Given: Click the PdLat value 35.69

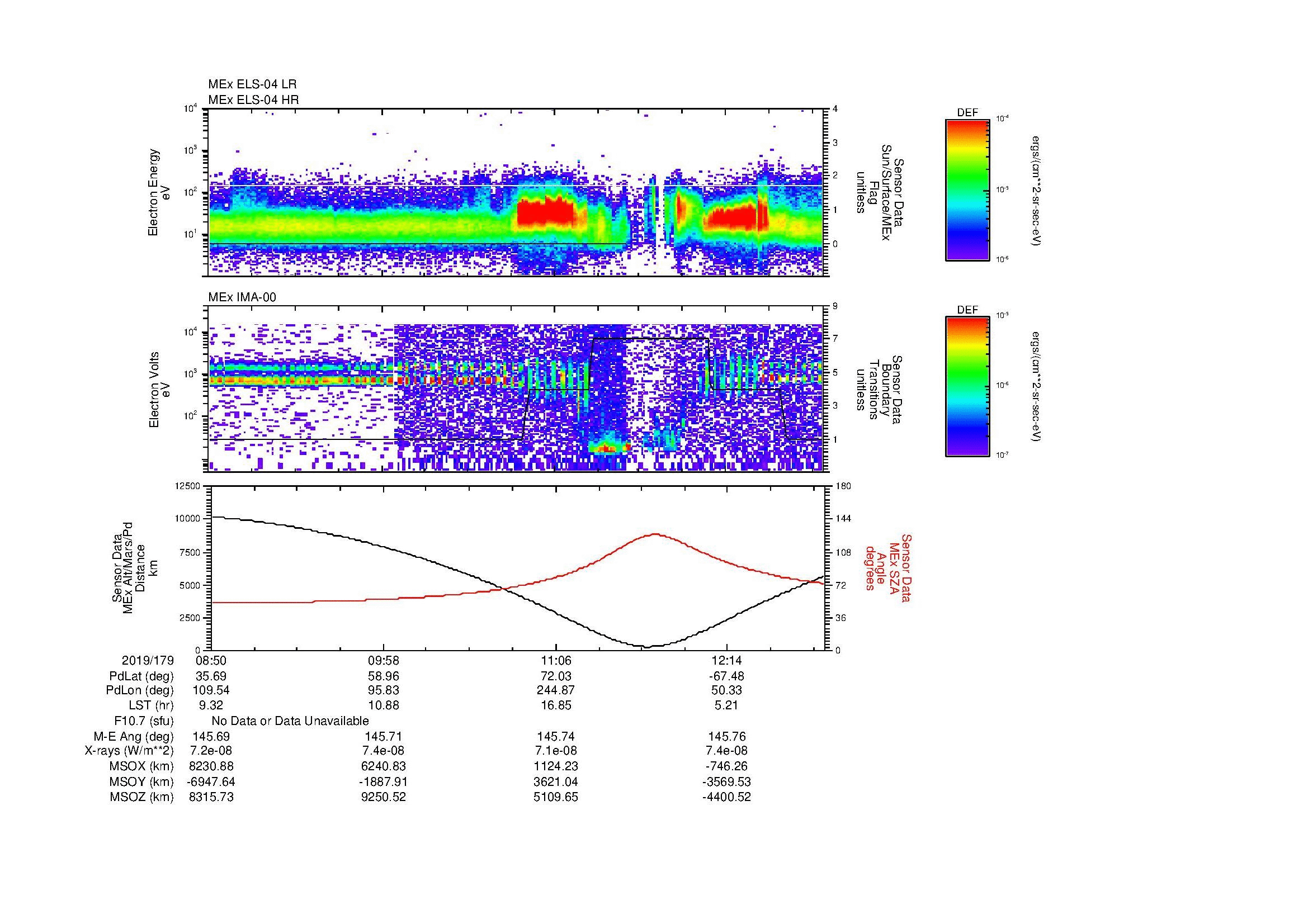Looking at the screenshot, I should pos(211,676).
